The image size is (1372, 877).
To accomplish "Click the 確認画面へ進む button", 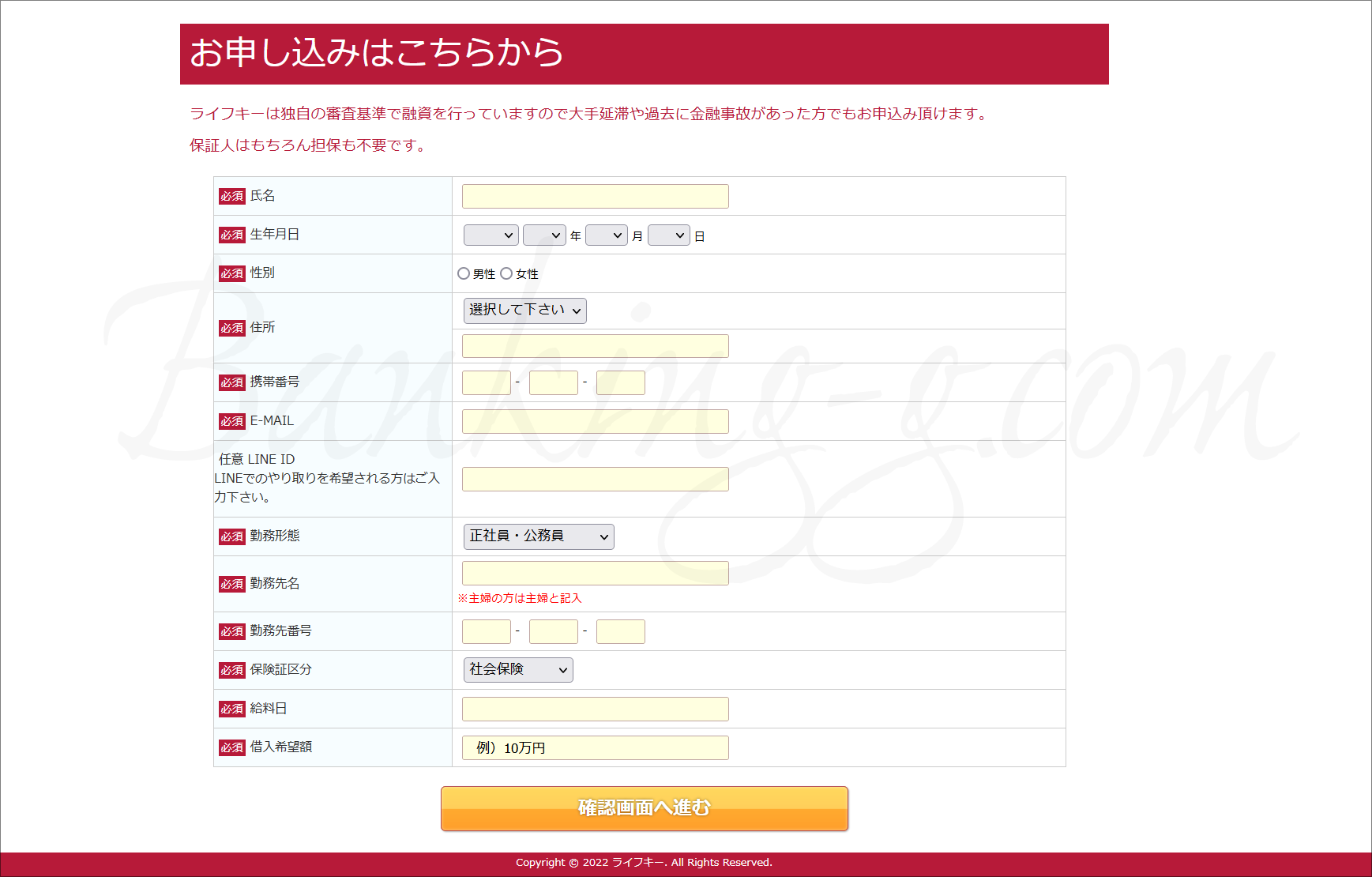I will [644, 808].
